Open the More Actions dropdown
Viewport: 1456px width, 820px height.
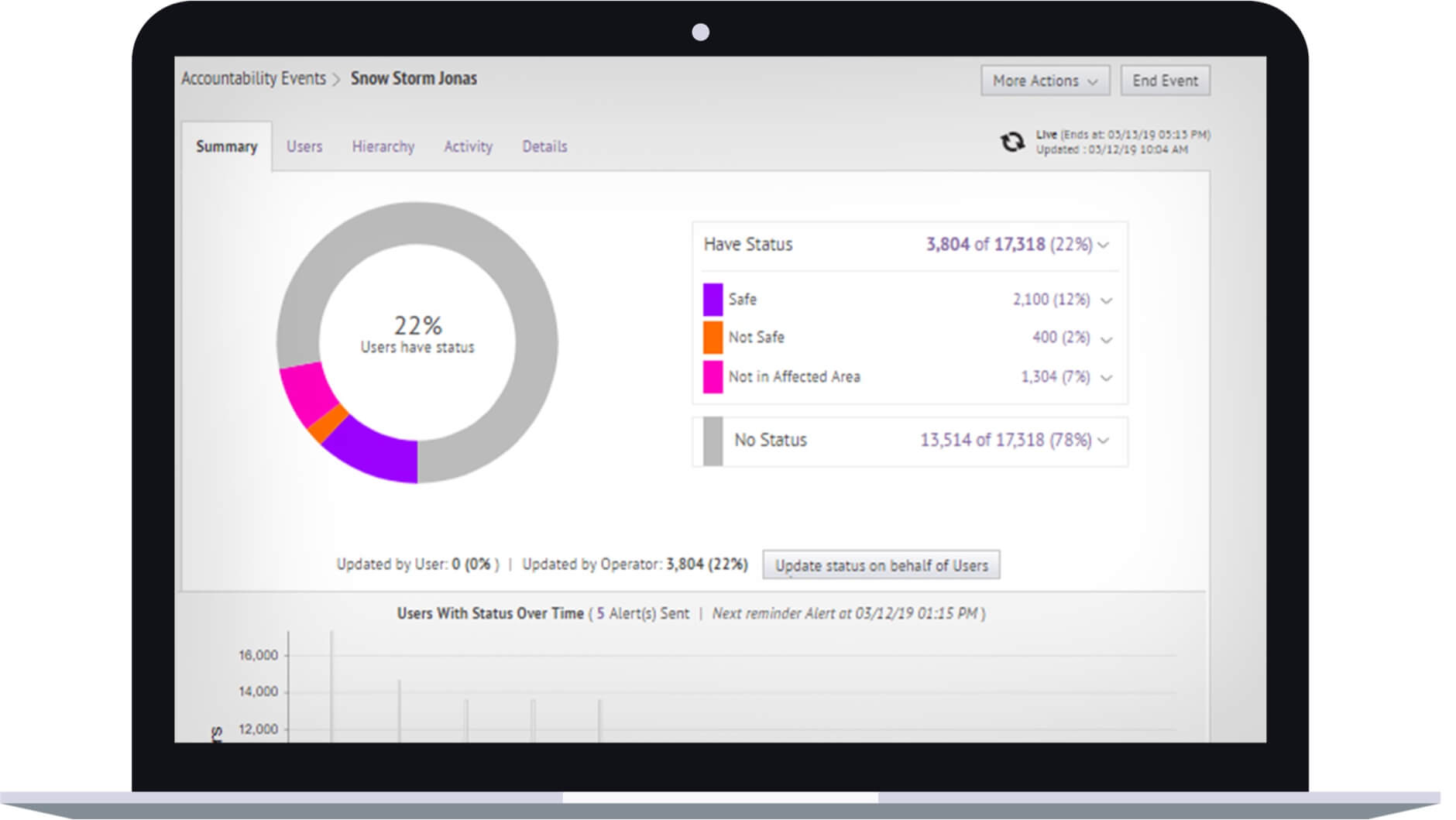tap(1045, 81)
